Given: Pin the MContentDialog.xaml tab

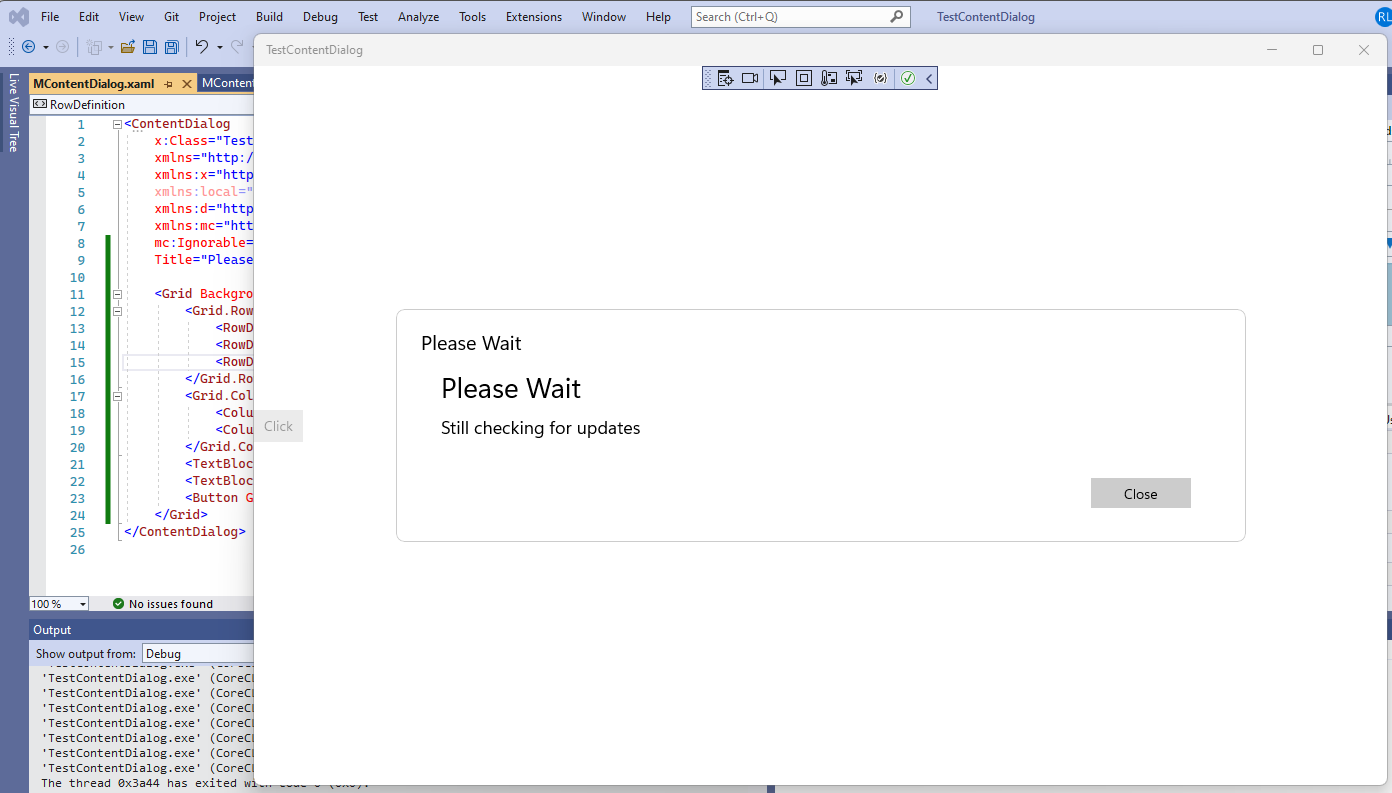Looking at the screenshot, I should [169, 84].
